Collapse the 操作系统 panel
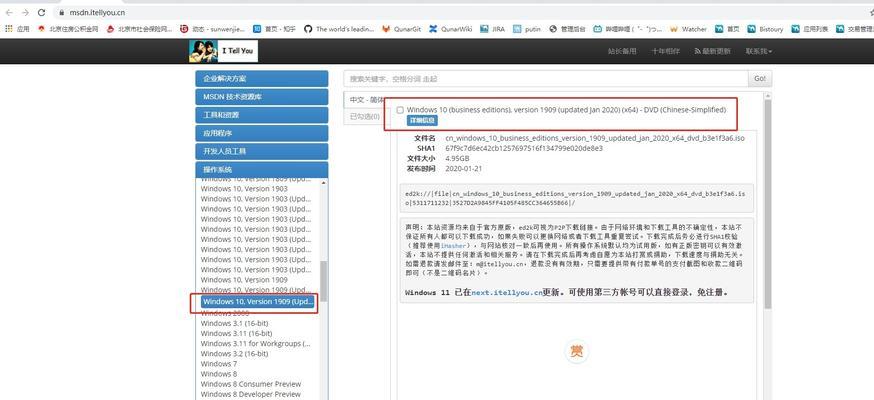 point(261,169)
